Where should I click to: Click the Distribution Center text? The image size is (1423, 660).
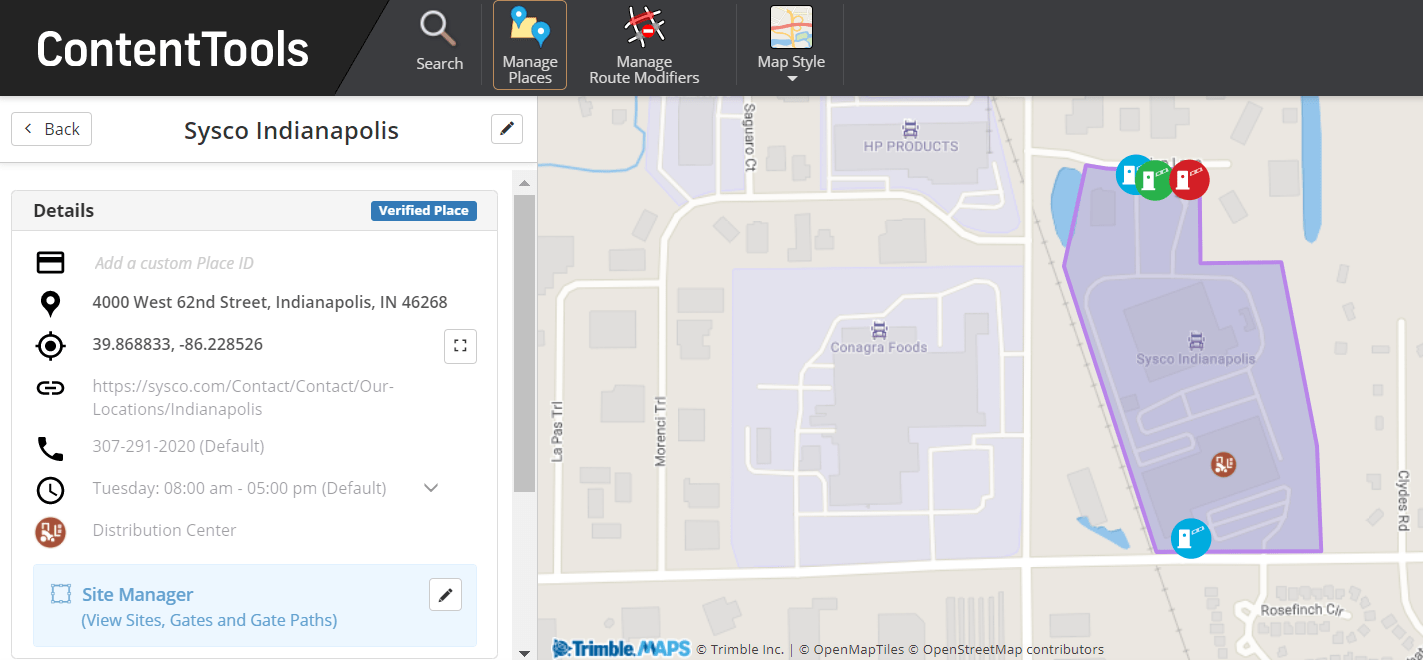pos(164,530)
